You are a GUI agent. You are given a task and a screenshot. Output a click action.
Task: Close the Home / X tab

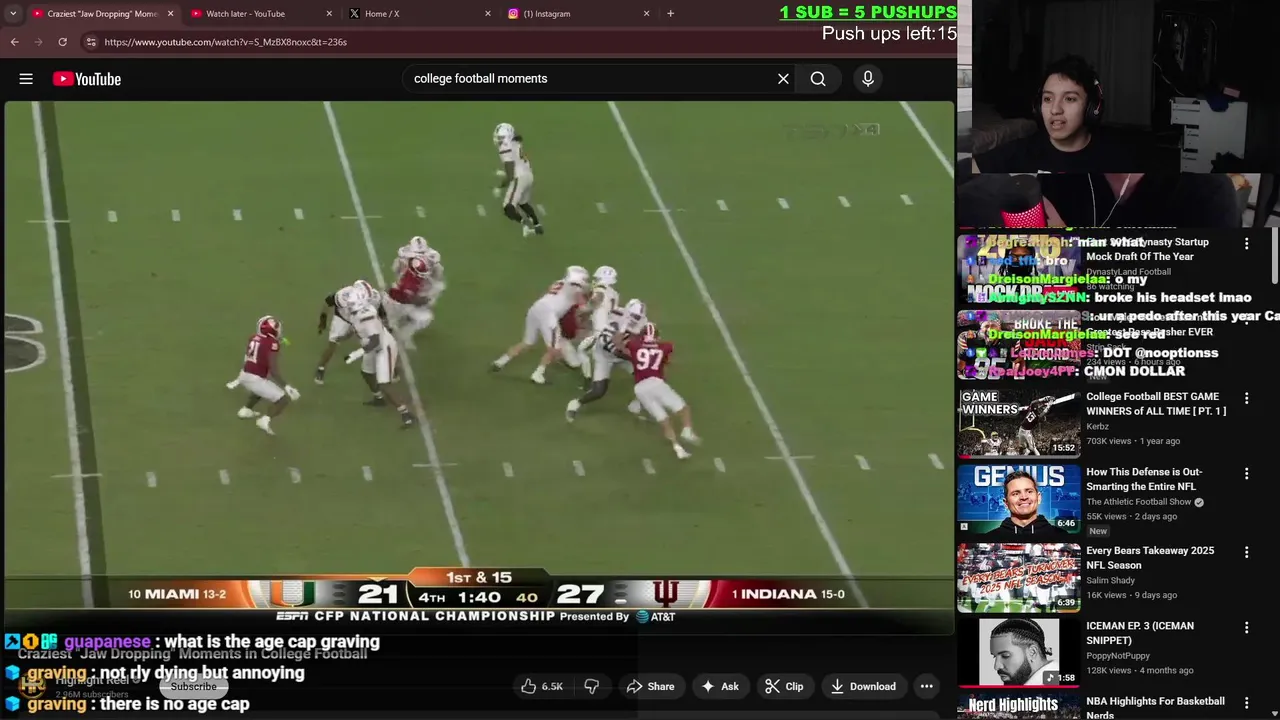tap(488, 14)
